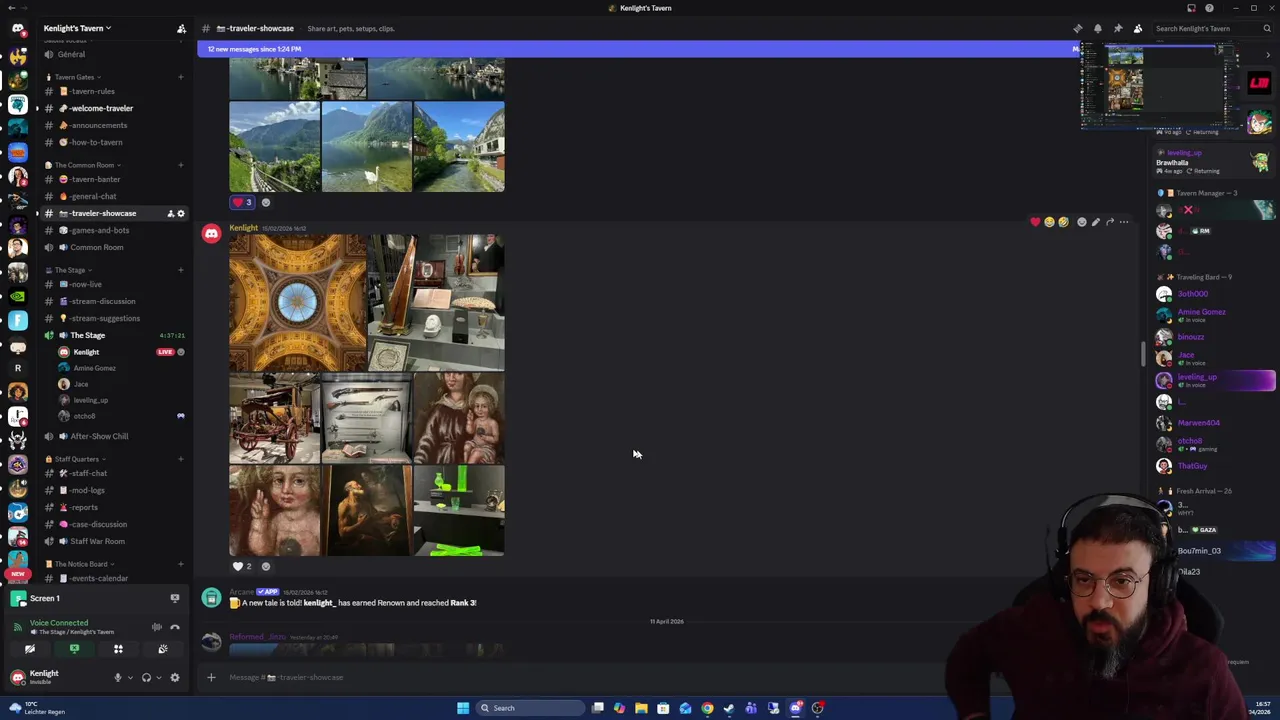Join the After-Show Chill voice channel
The width and height of the screenshot is (1280, 720).
113,436
